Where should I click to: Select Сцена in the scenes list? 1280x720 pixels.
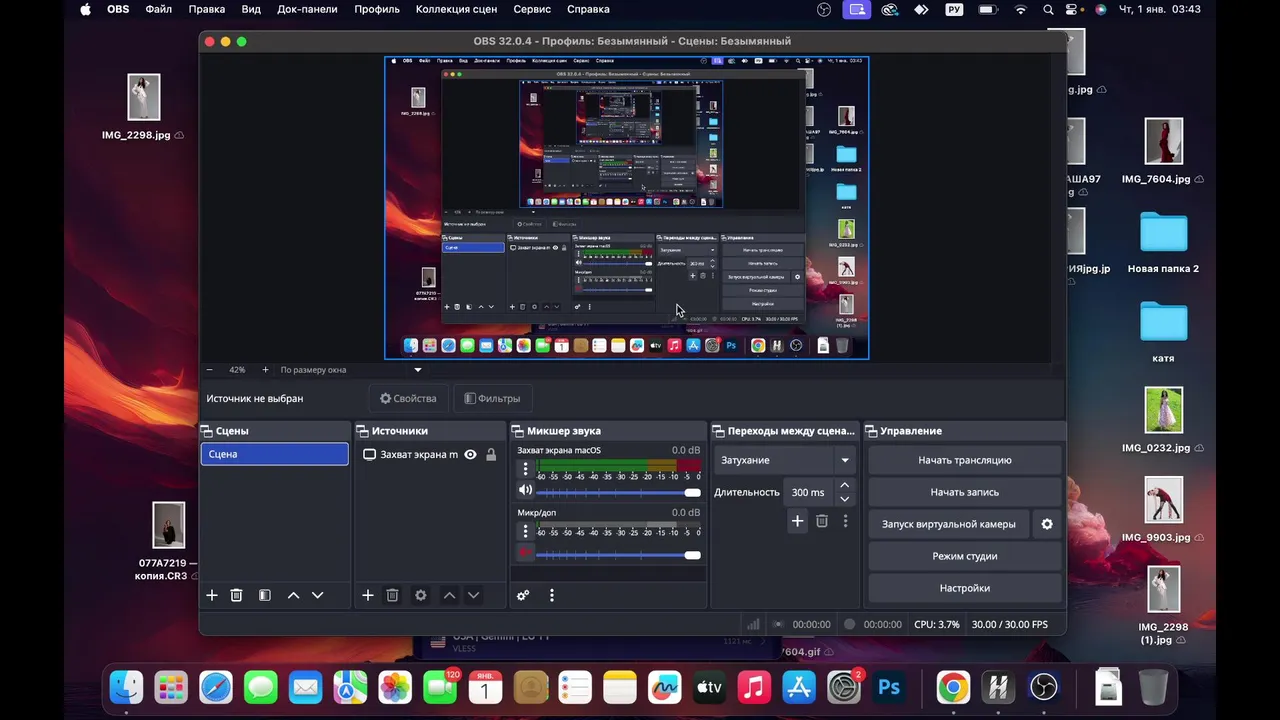coord(275,454)
